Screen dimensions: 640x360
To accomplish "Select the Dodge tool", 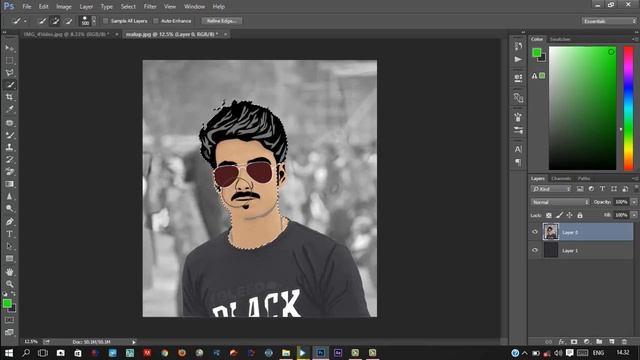I will [9, 209].
